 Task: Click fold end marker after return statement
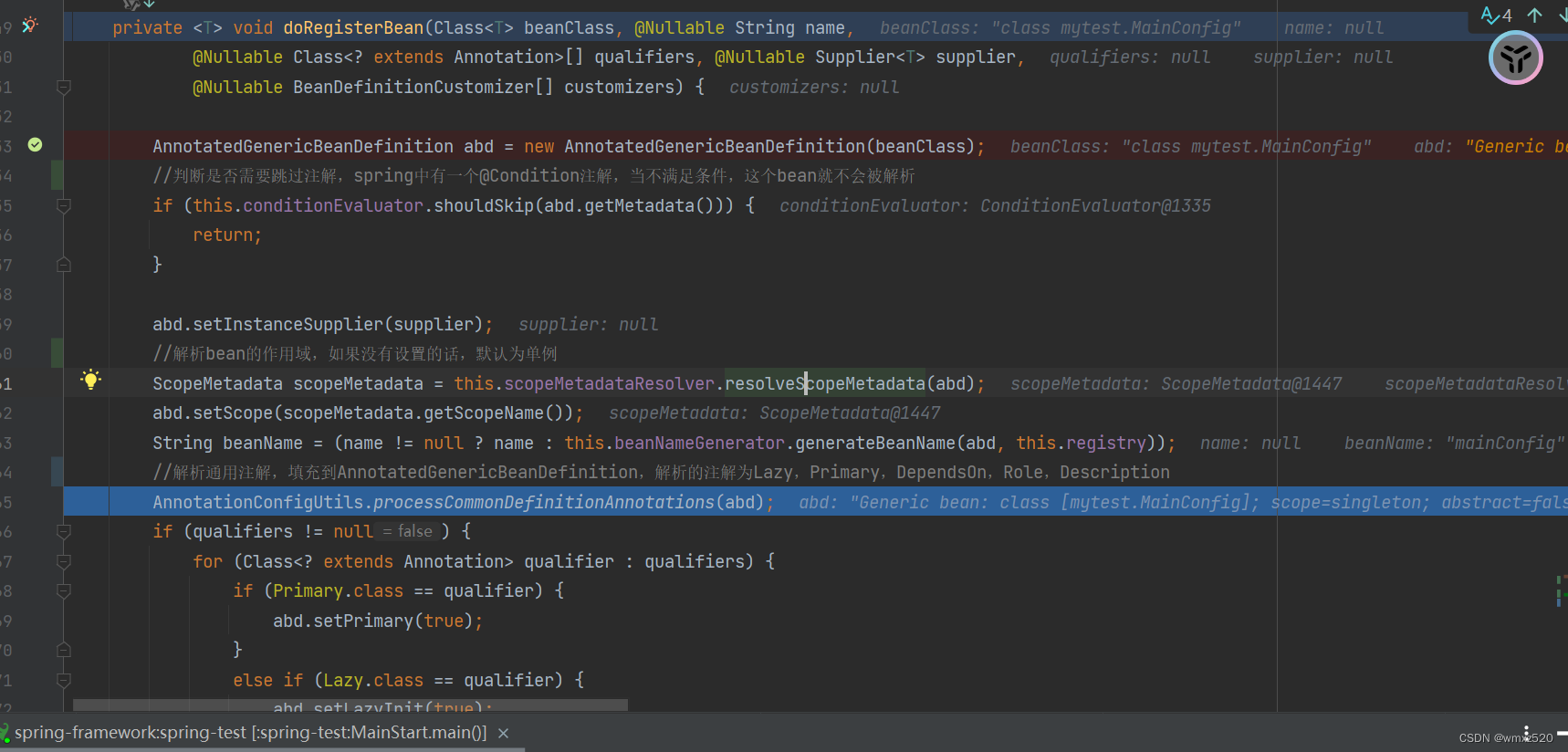coord(64,265)
